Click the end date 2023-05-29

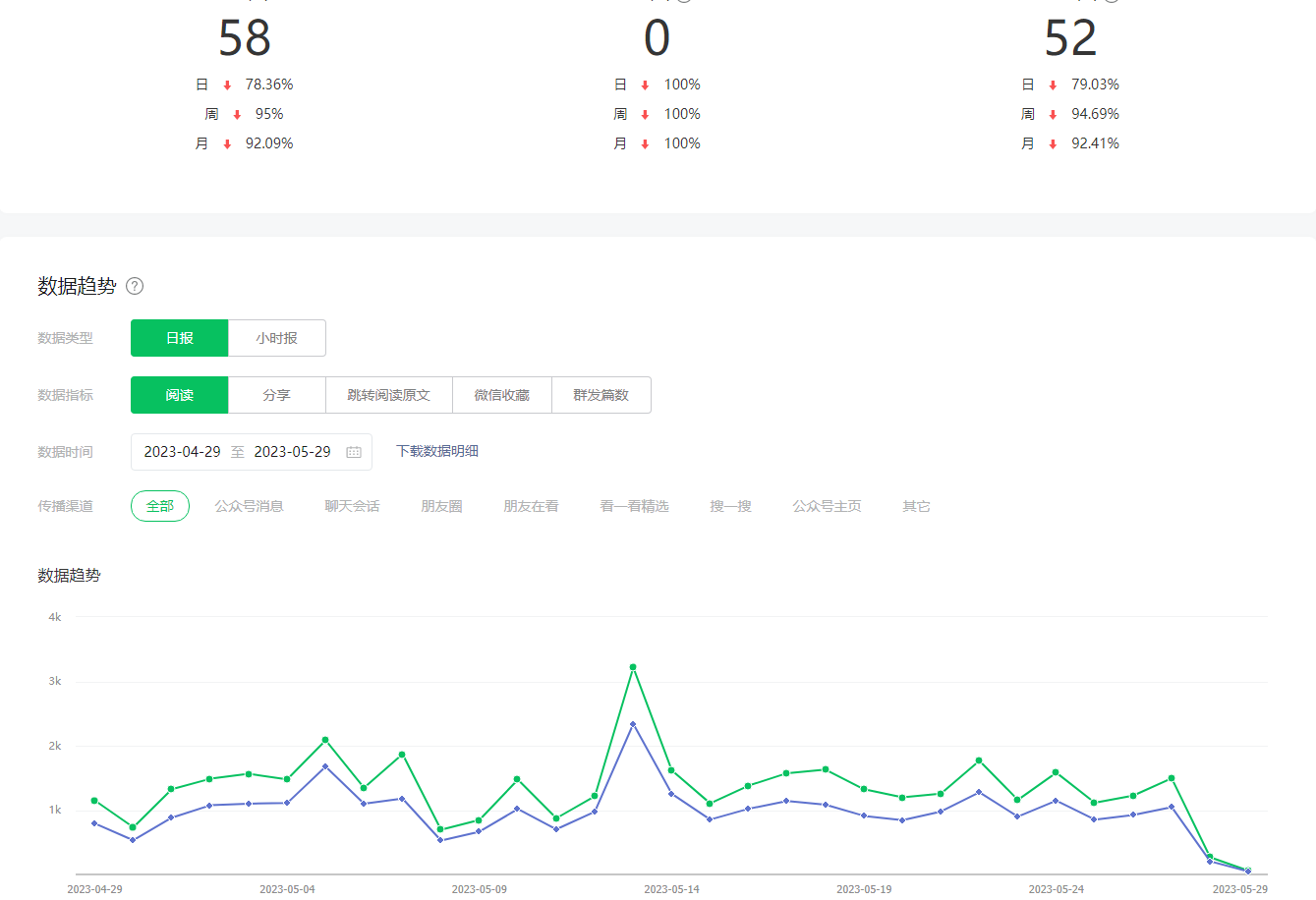coord(292,452)
